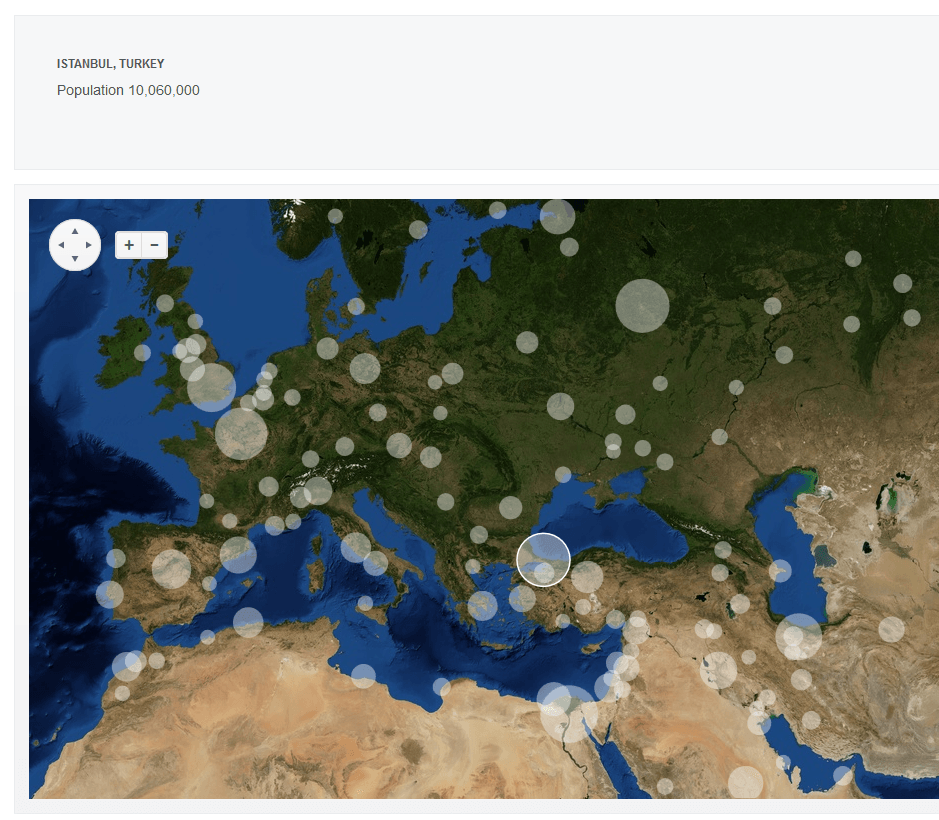The image size is (939, 820).
Task: Click the Kyiv bubble in Ukraine
Action: pyautogui.click(x=560, y=406)
